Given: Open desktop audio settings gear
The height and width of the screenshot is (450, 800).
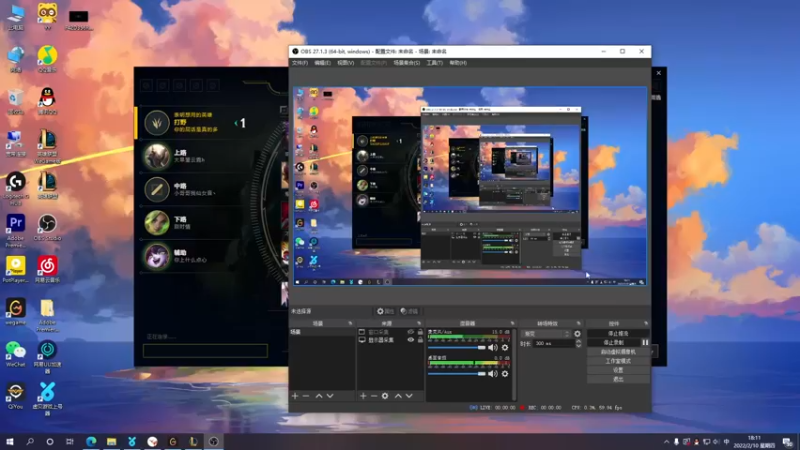Looking at the screenshot, I should 505,374.
